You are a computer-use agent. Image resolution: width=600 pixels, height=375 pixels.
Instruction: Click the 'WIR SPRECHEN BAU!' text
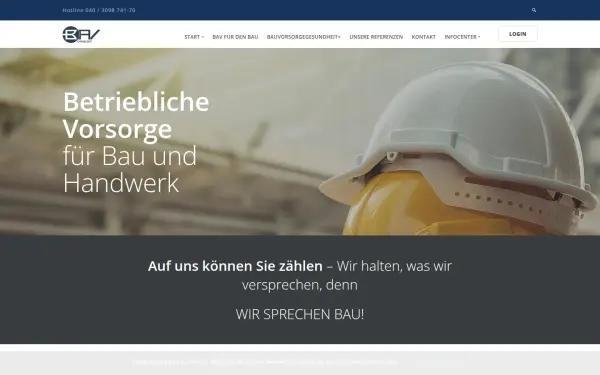pyautogui.click(x=300, y=314)
